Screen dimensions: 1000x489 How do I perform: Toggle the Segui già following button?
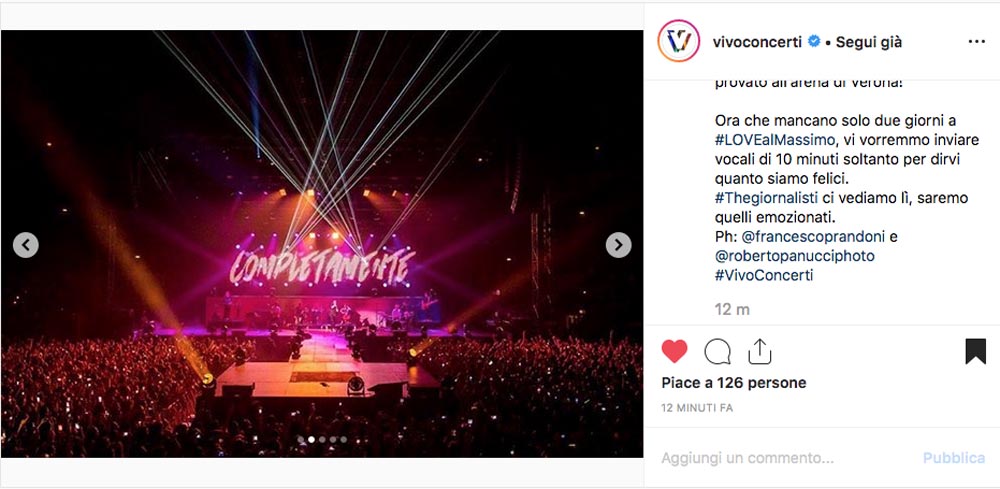(869, 43)
